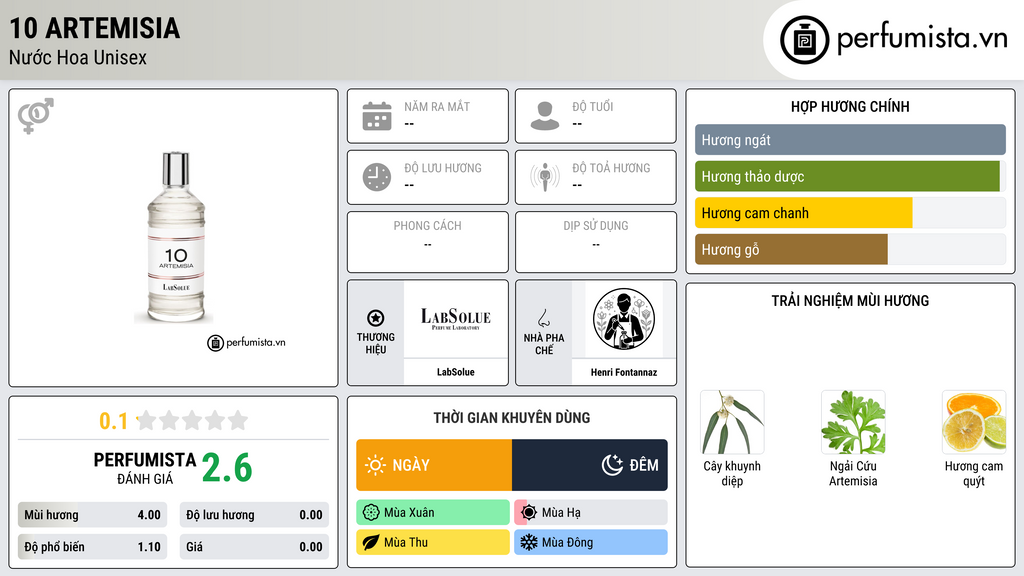Select the Ngải Cứu Artemisia note image

pyautogui.click(x=853, y=423)
